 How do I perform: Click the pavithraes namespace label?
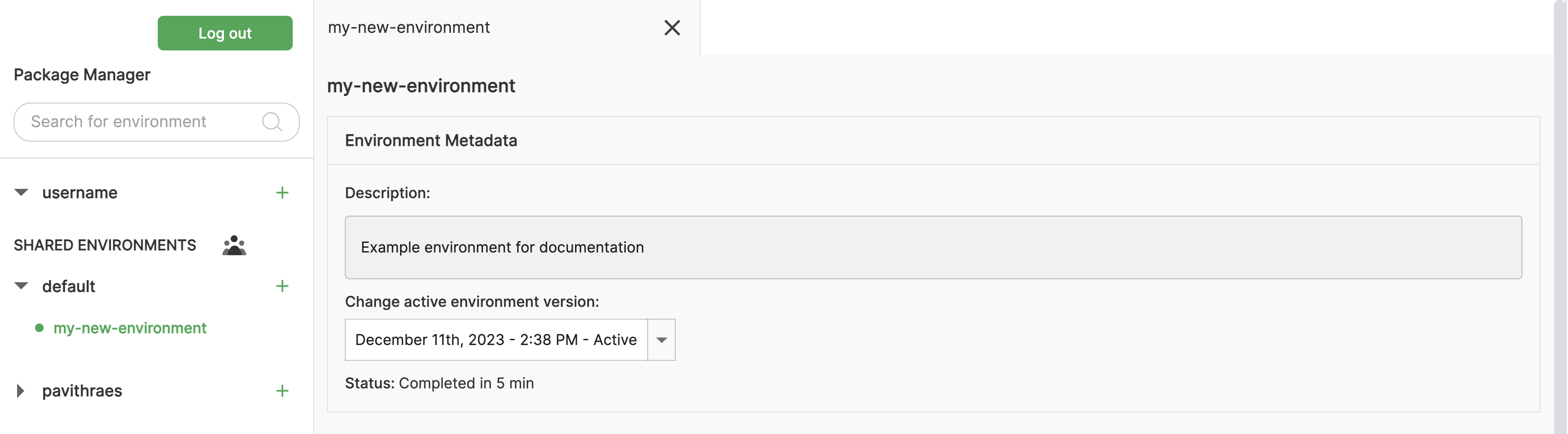(x=82, y=391)
